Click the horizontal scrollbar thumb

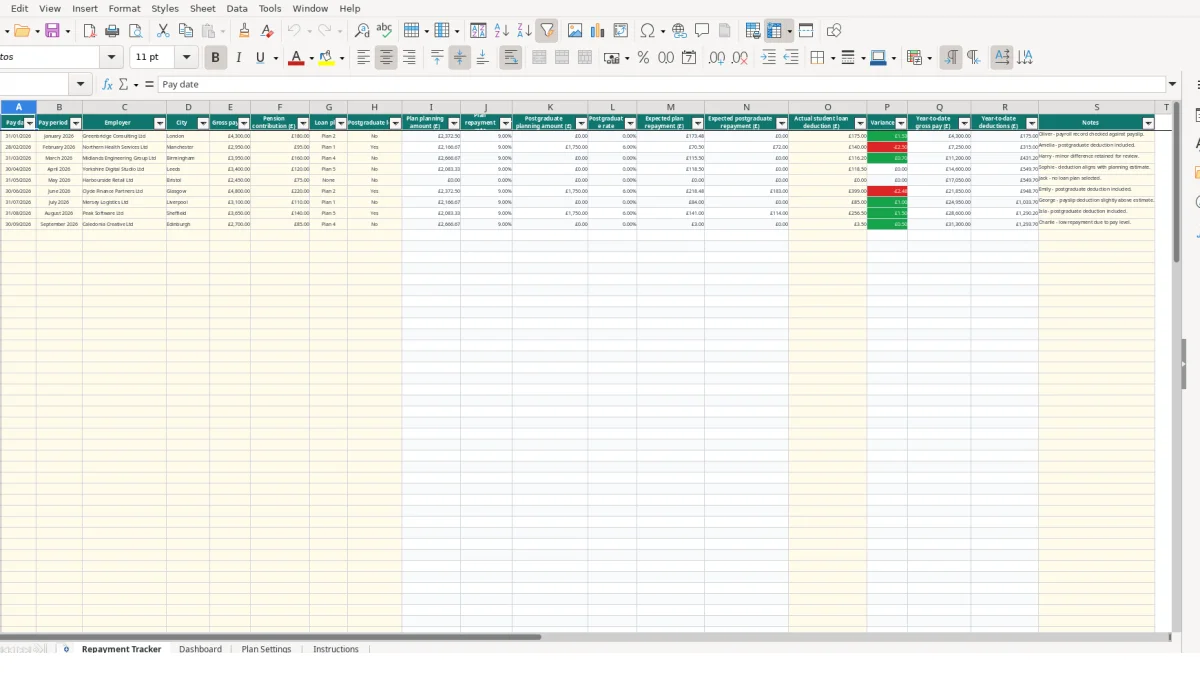pos(270,637)
